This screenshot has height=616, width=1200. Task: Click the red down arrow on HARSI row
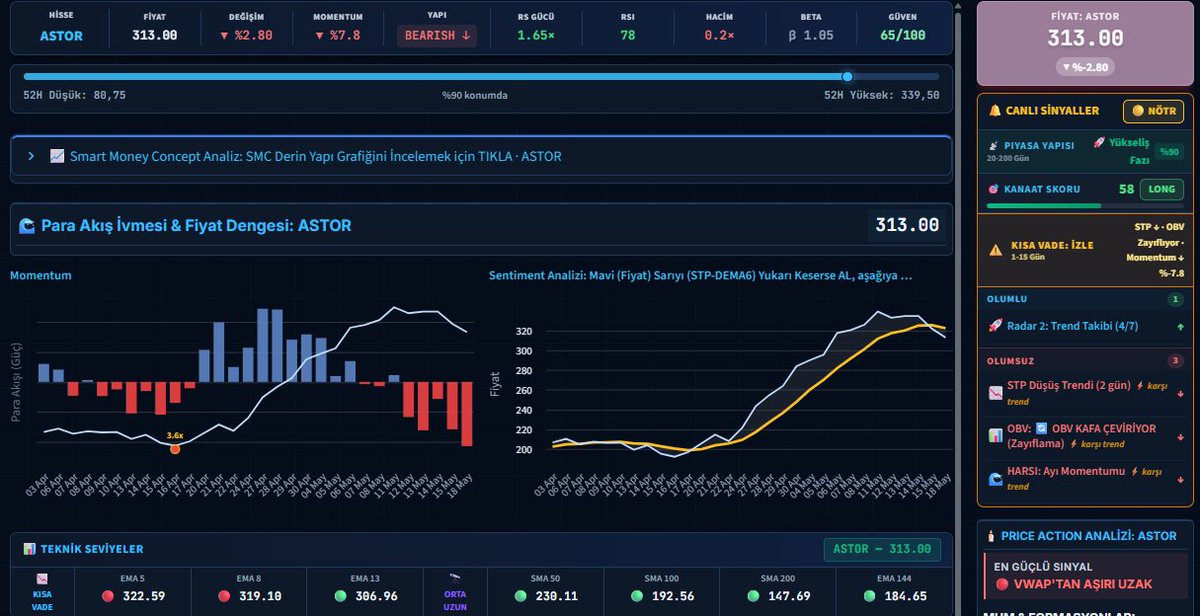tap(1180, 478)
